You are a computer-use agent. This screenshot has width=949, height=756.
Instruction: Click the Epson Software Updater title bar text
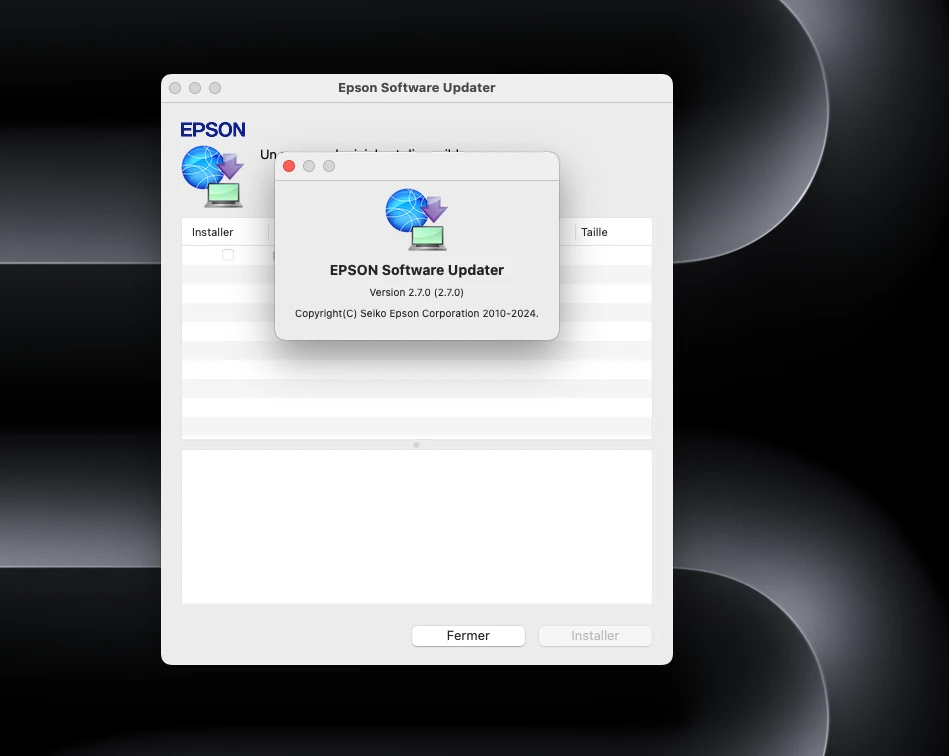[x=416, y=88]
